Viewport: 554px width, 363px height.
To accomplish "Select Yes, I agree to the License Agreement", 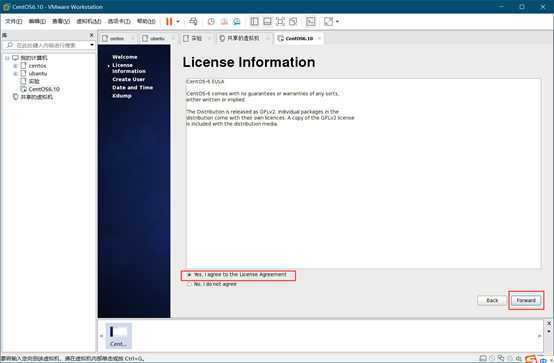I will tap(237, 275).
